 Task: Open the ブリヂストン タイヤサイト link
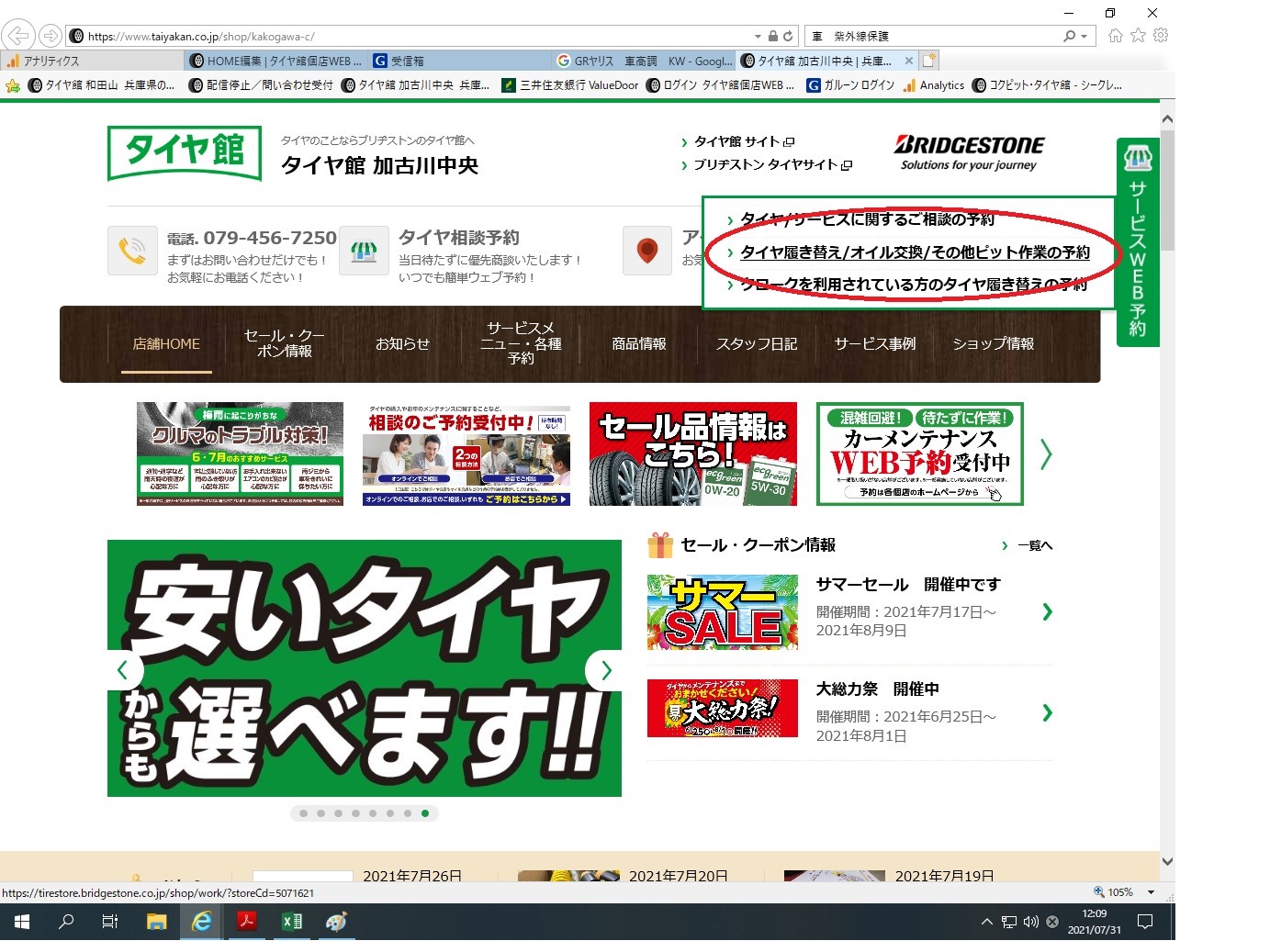coord(772,165)
